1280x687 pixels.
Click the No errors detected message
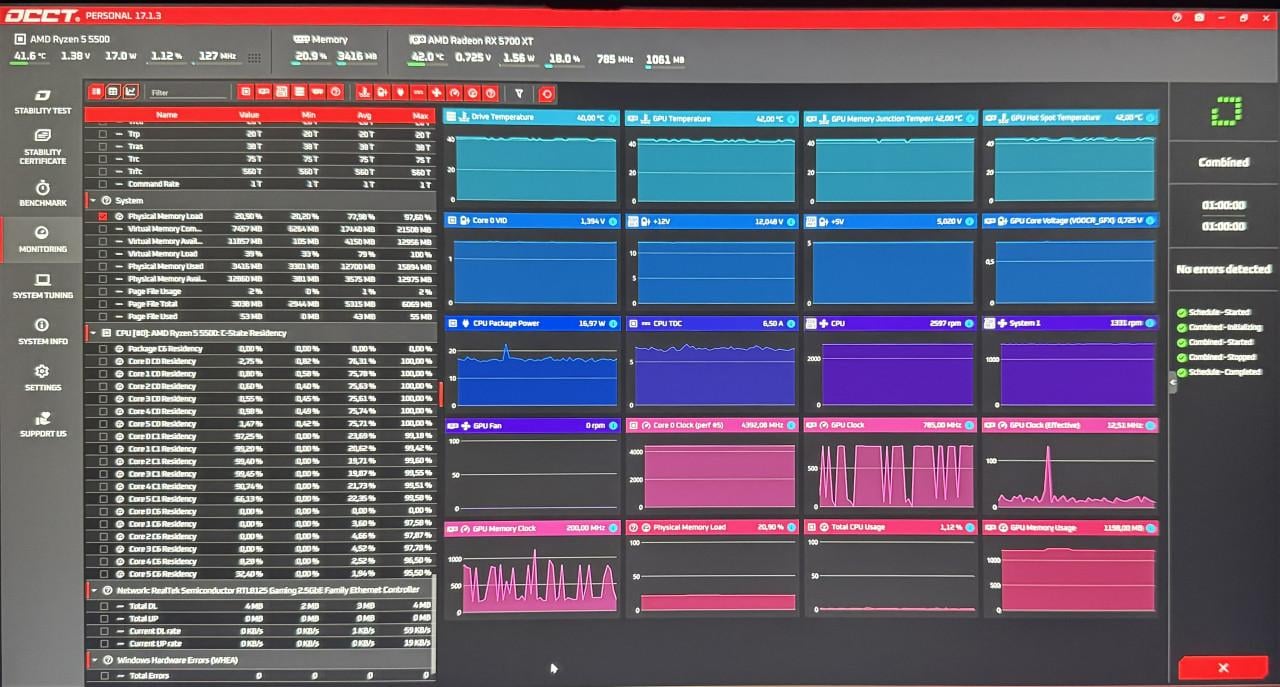(1223, 269)
